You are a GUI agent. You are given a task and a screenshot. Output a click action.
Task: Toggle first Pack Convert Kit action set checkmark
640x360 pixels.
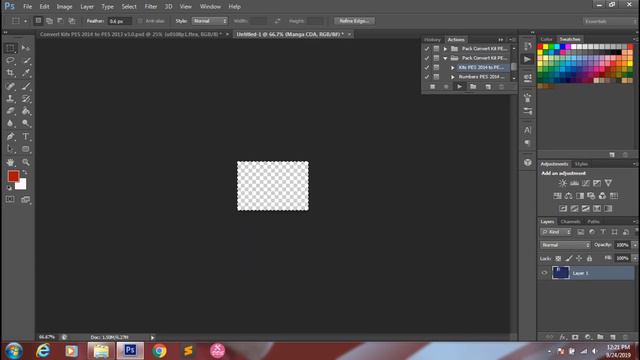(x=427, y=49)
